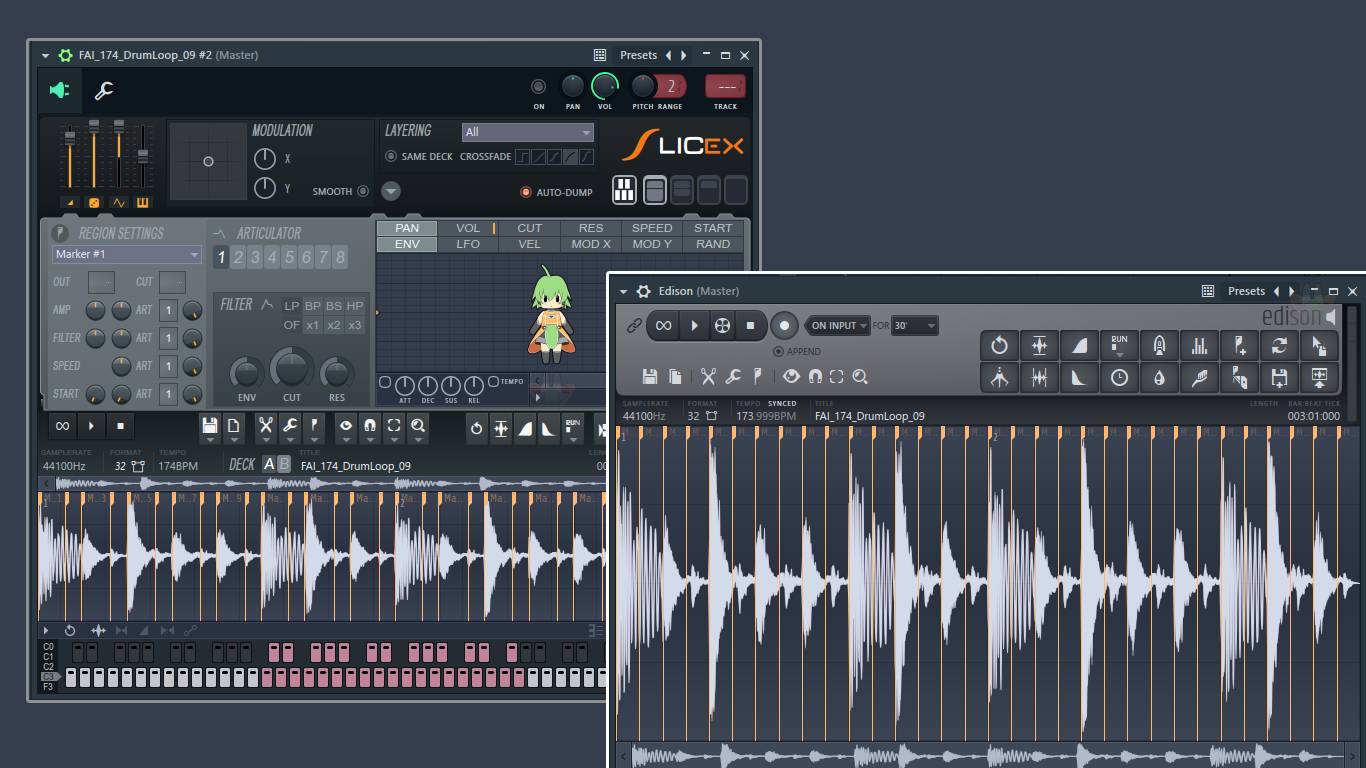
Task: Click Edison's link chain icon
Action: [634, 325]
